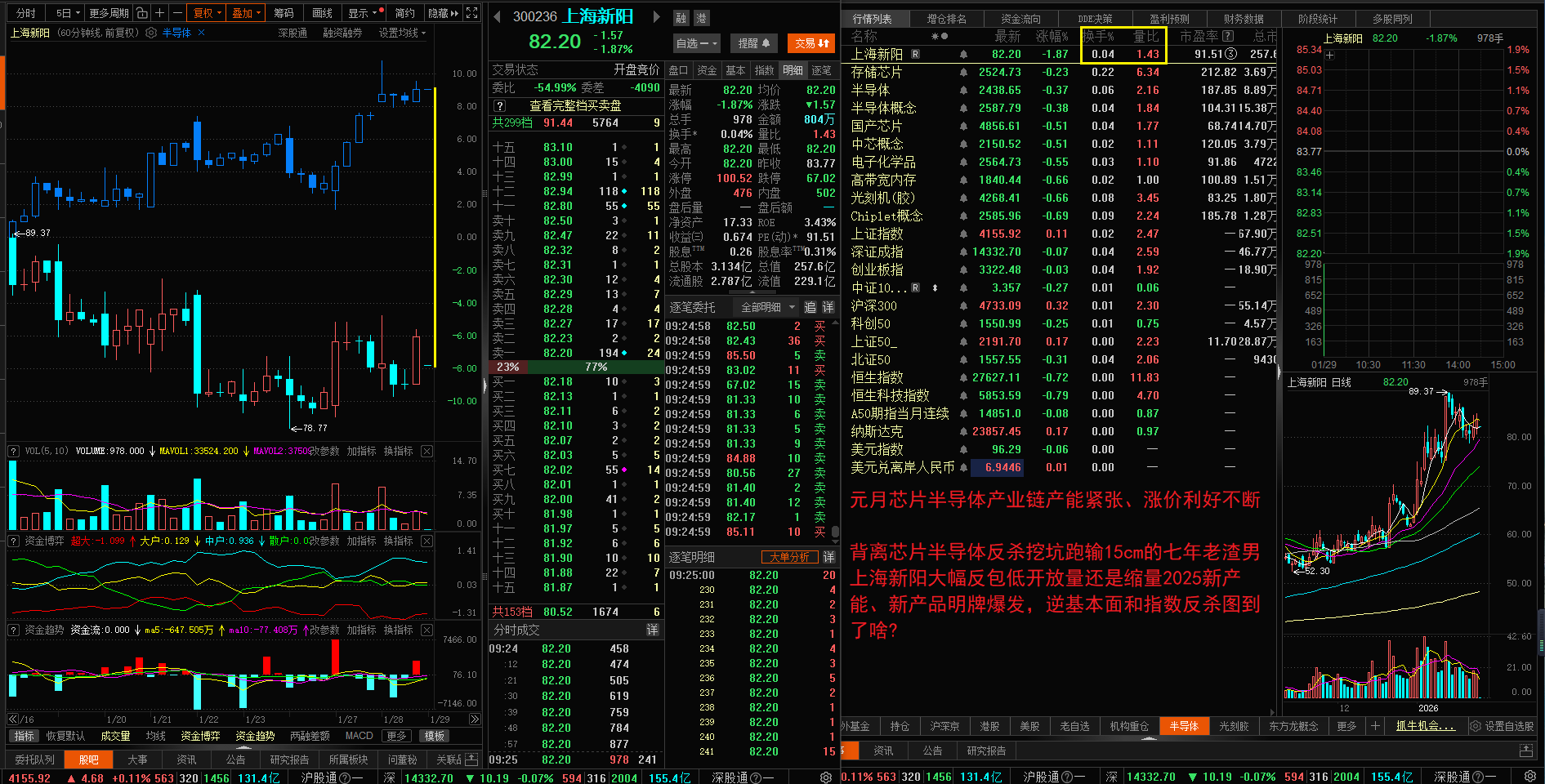
Task: Toggle 筹码 chip distribution view
Action: [x=284, y=13]
